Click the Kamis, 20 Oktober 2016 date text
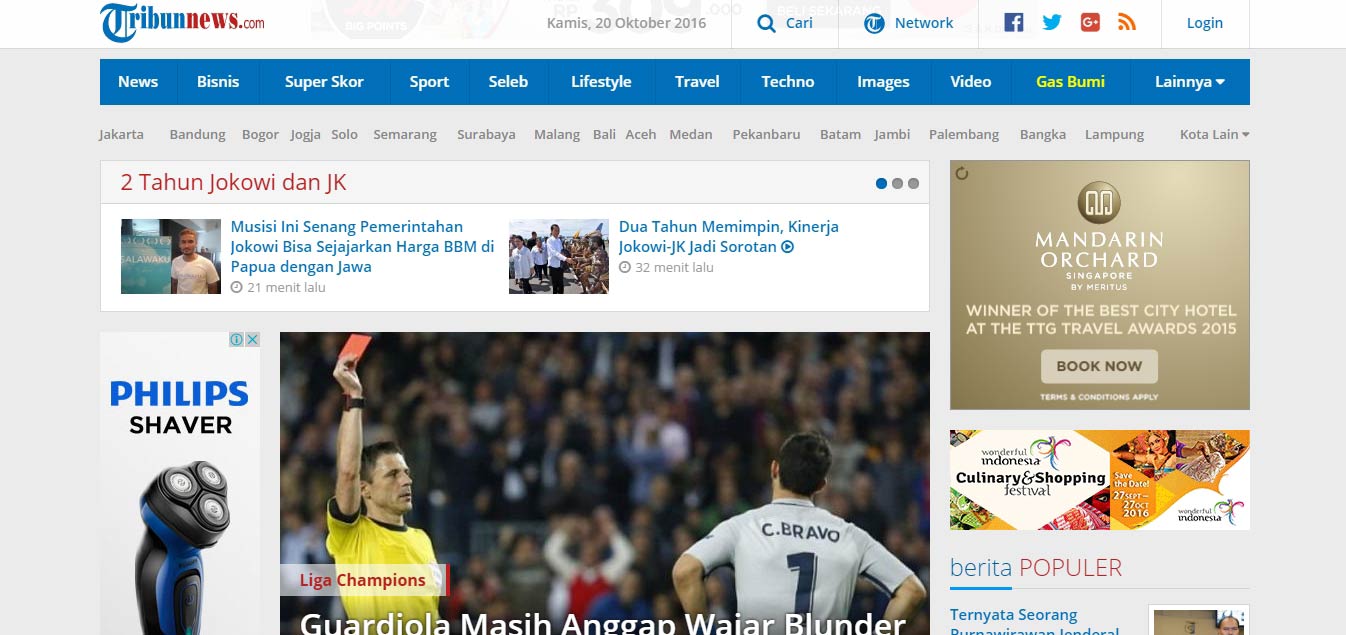This screenshot has height=635, width=1346. (626, 23)
